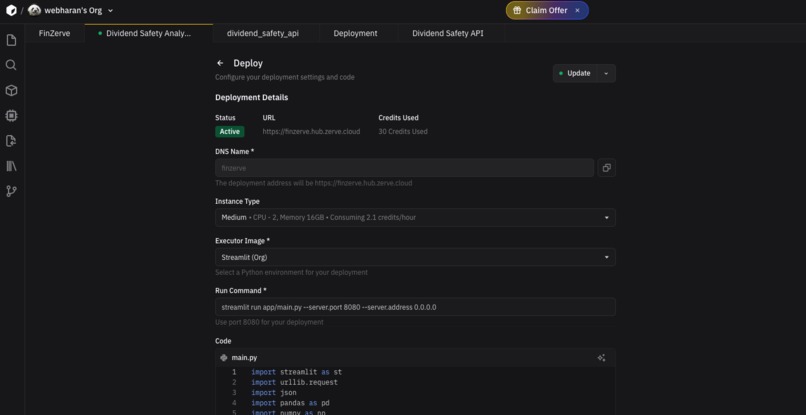Click code line 'import urllib.request'
The height and width of the screenshot is (415, 806).
pyautogui.click(x=295, y=383)
